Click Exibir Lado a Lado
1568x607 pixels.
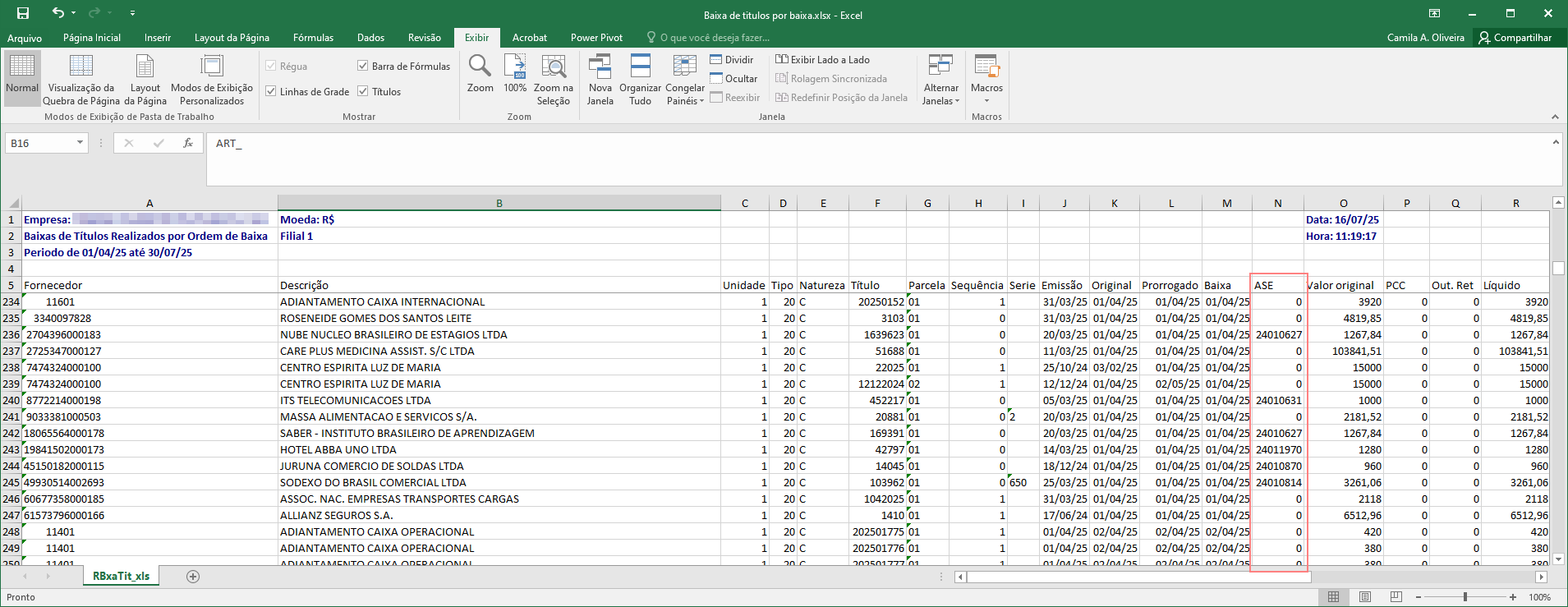[x=822, y=60]
